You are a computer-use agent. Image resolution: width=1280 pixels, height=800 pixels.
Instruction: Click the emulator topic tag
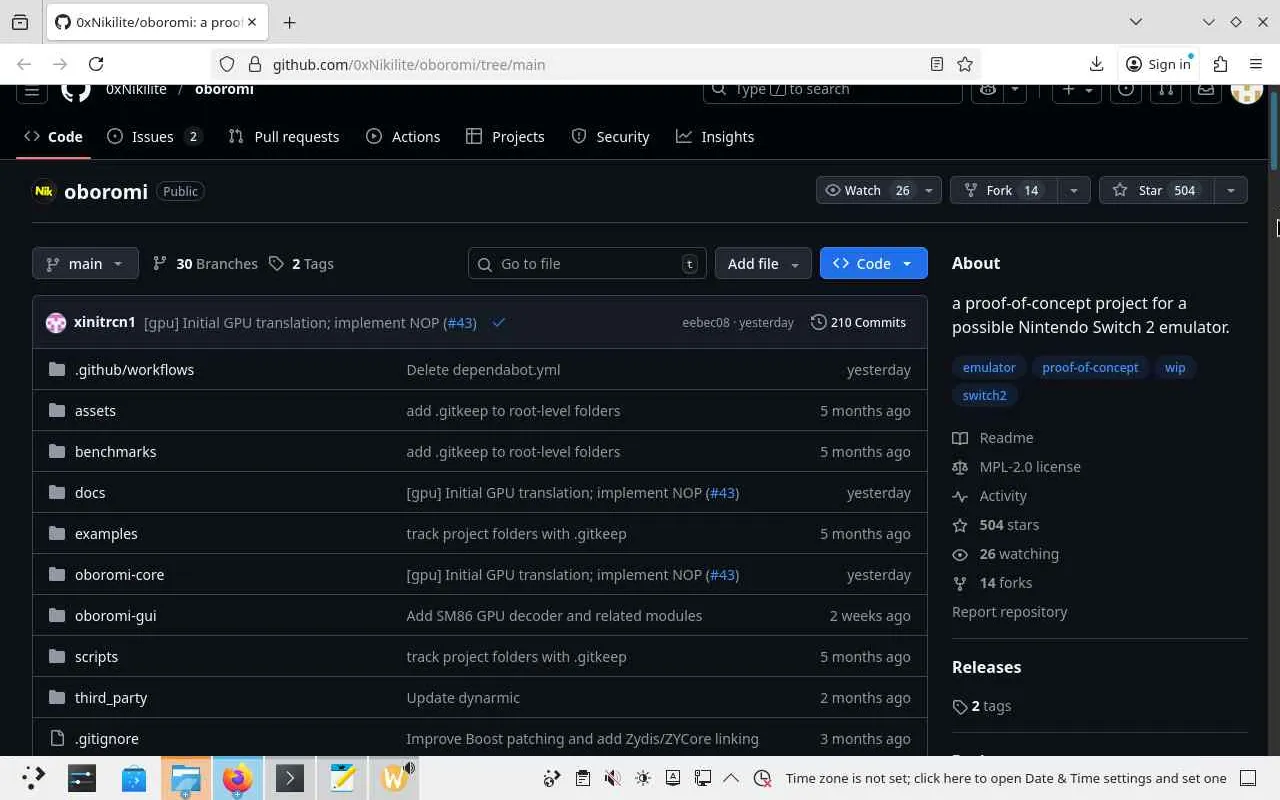(989, 367)
